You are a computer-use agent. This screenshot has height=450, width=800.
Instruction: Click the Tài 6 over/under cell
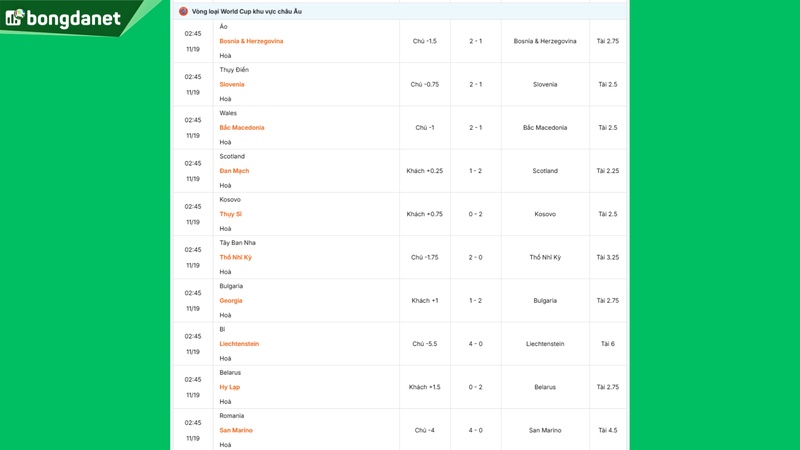click(608, 344)
